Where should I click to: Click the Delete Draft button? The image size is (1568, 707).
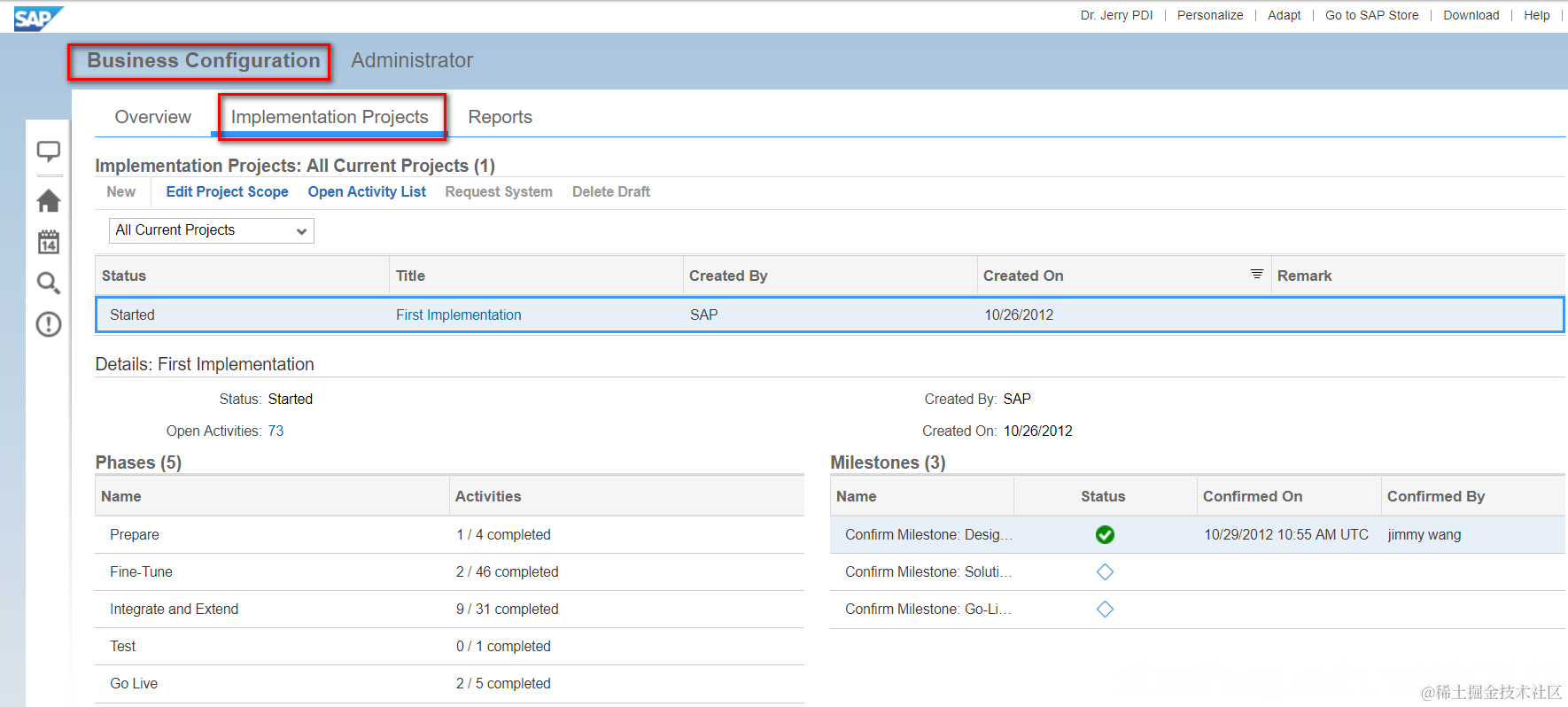[x=611, y=191]
